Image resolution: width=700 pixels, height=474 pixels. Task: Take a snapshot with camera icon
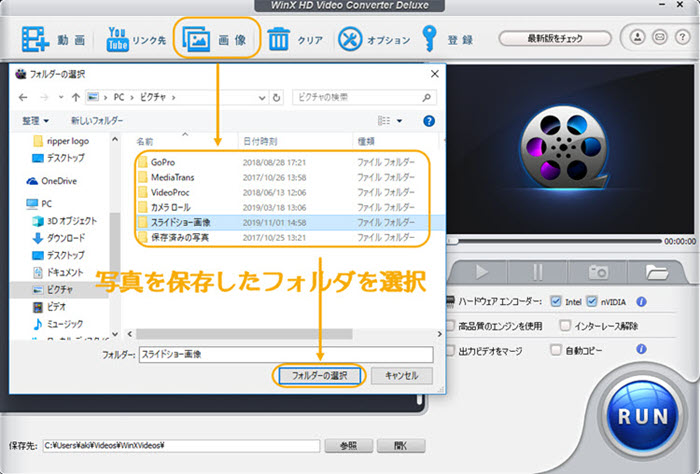[598, 271]
